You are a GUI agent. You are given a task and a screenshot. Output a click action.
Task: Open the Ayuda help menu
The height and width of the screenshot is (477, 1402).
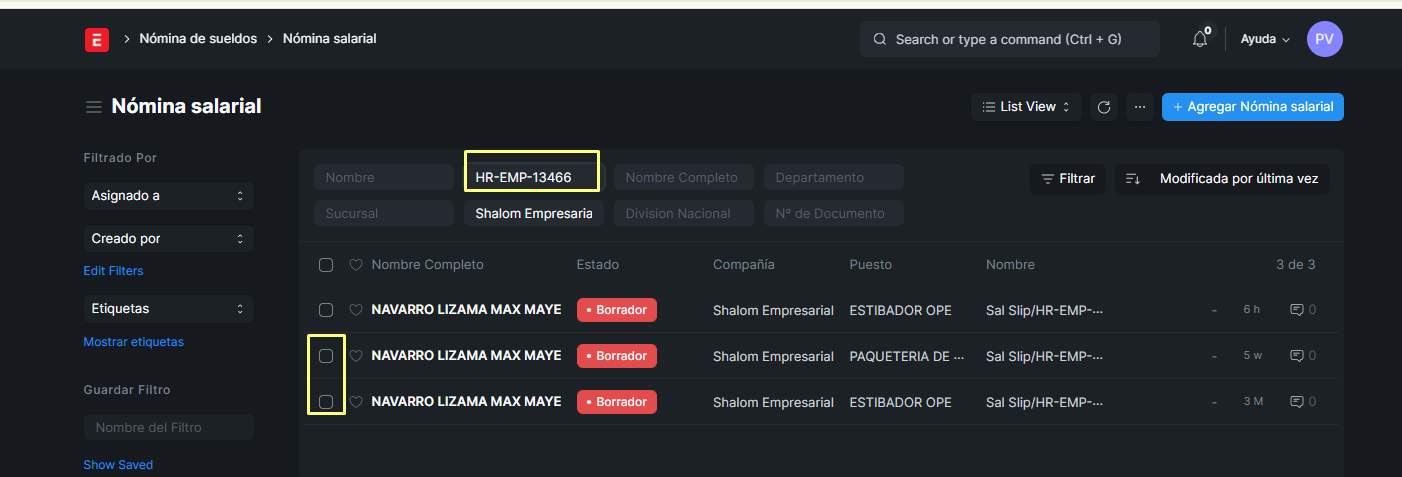point(1265,39)
